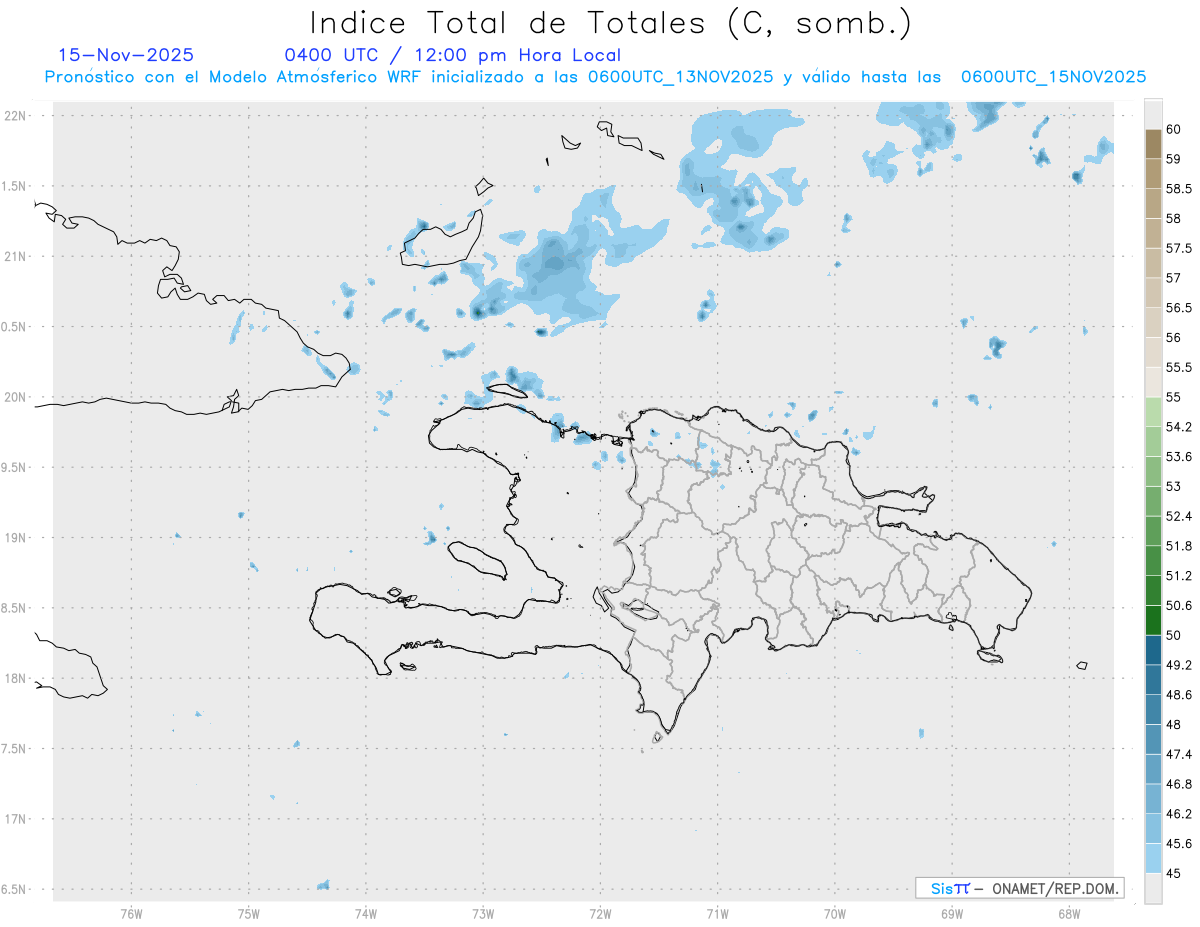The width and height of the screenshot is (1200, 927).
Task: Click the "70W" longitude label
Action: point(835,913)
